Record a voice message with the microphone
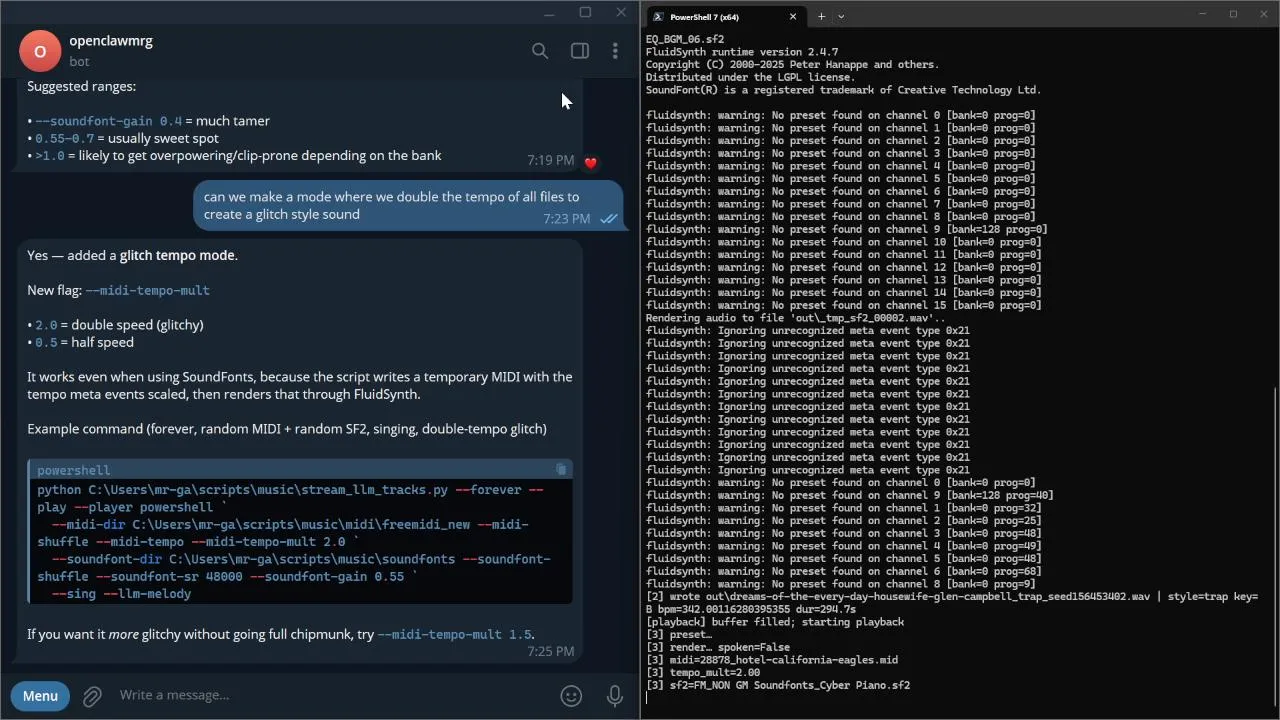 pyautogui.click(x=615, y=696)
